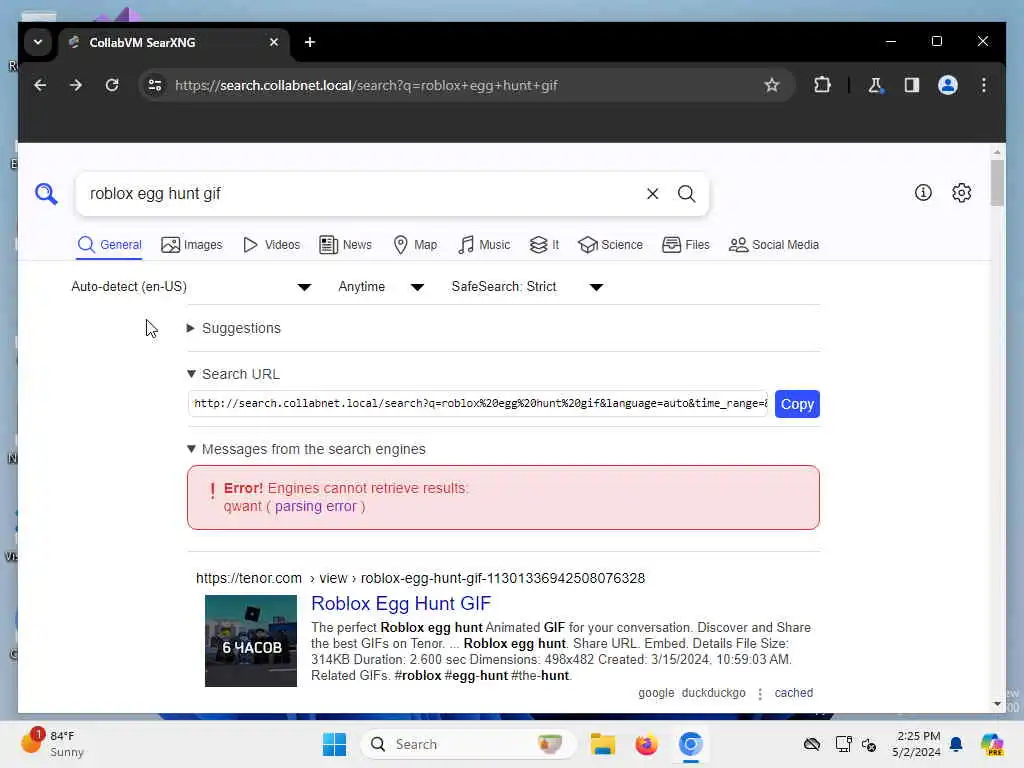Click the search URL text field
Image resolution: width=1024 pixels, height=768 pixels.
478,404
